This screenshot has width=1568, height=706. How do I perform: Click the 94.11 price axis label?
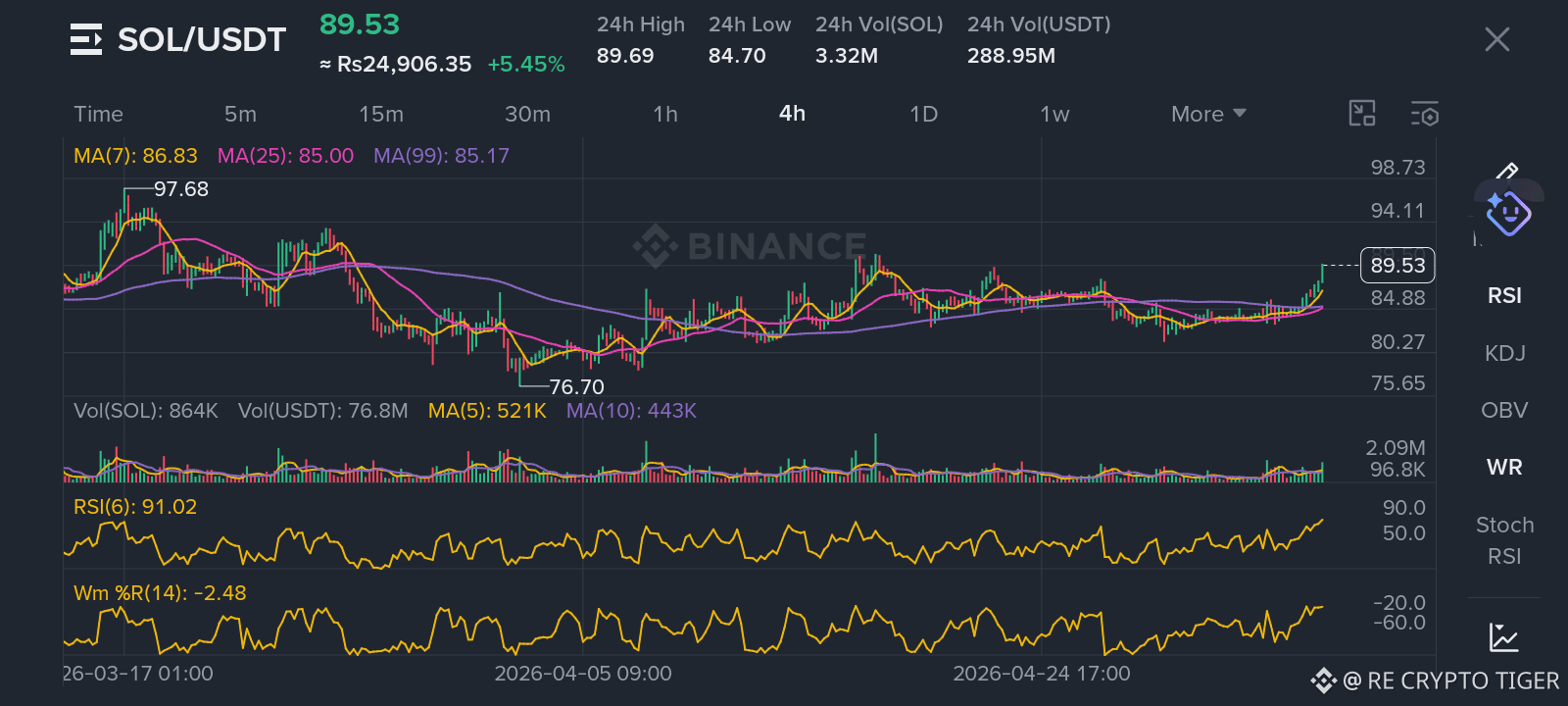pos(1397,211)
